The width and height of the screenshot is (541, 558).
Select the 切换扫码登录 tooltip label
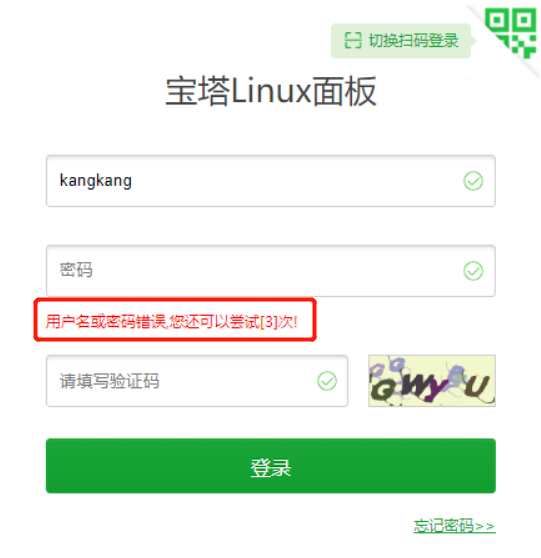(413, 41)
